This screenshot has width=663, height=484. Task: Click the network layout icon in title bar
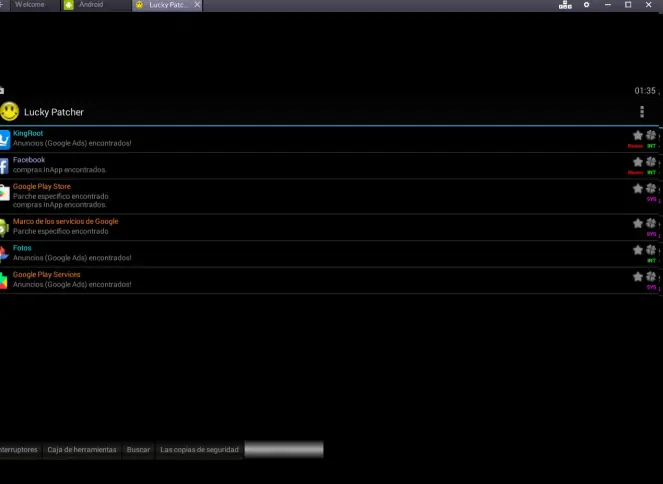[565, 5]
